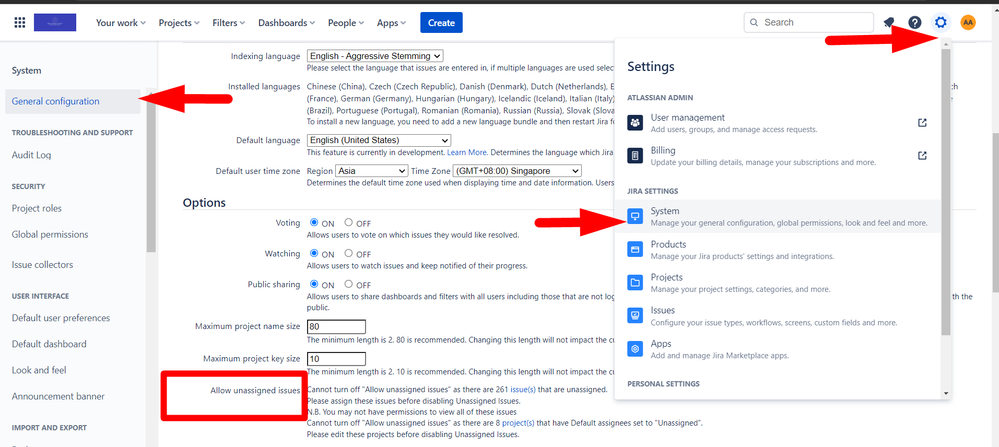Open Billing external link icon
Viewport: 999px width, 447px height.
[922, 156]
